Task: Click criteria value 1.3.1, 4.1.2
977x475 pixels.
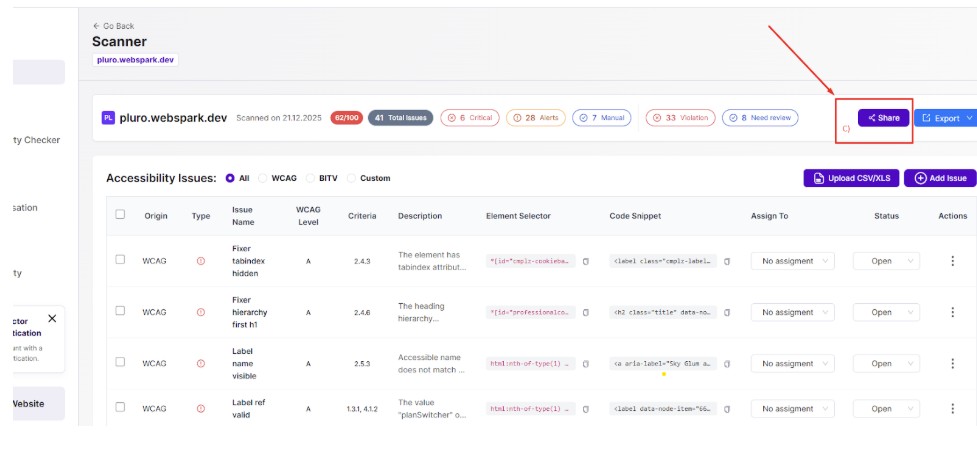Action: 362,409
